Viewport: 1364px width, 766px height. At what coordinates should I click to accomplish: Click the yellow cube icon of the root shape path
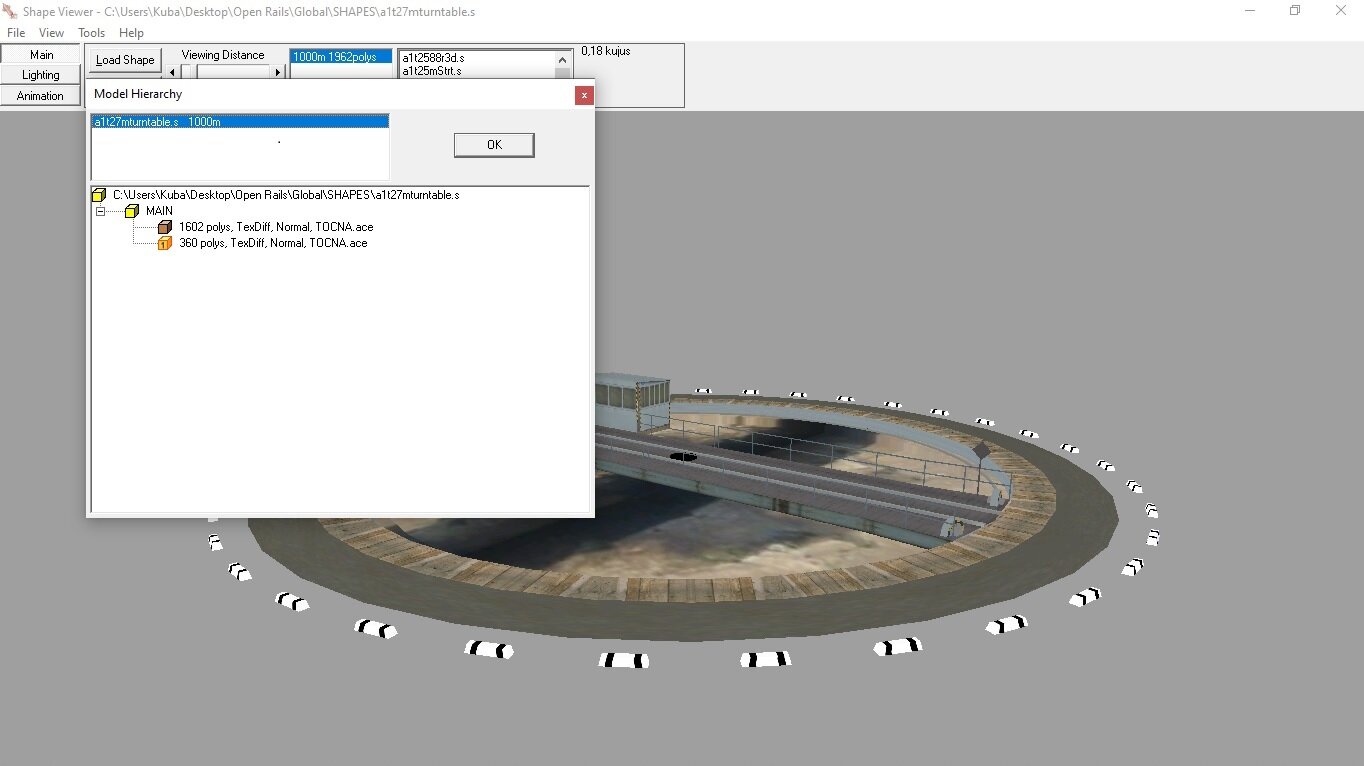pos(98,195)
